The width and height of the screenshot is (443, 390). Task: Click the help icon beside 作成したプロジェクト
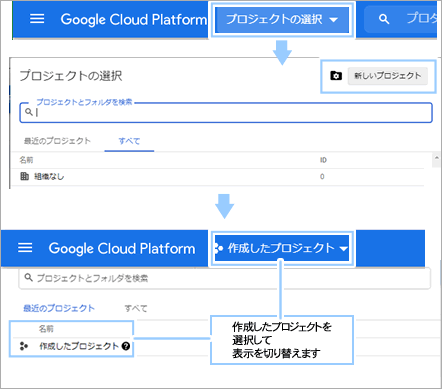(126, 346)
